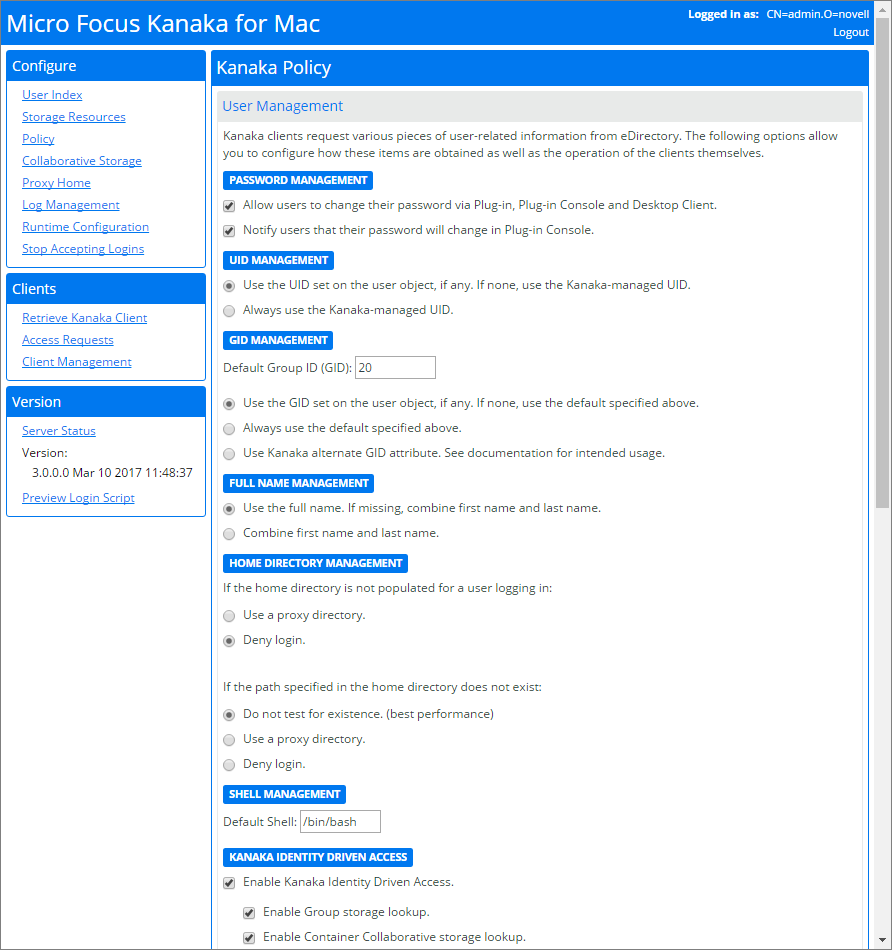The width and height of the screenshot is (893, 950).
Task: Open Retrieve Kanaka Client link
Action: (x=85, y=317)
